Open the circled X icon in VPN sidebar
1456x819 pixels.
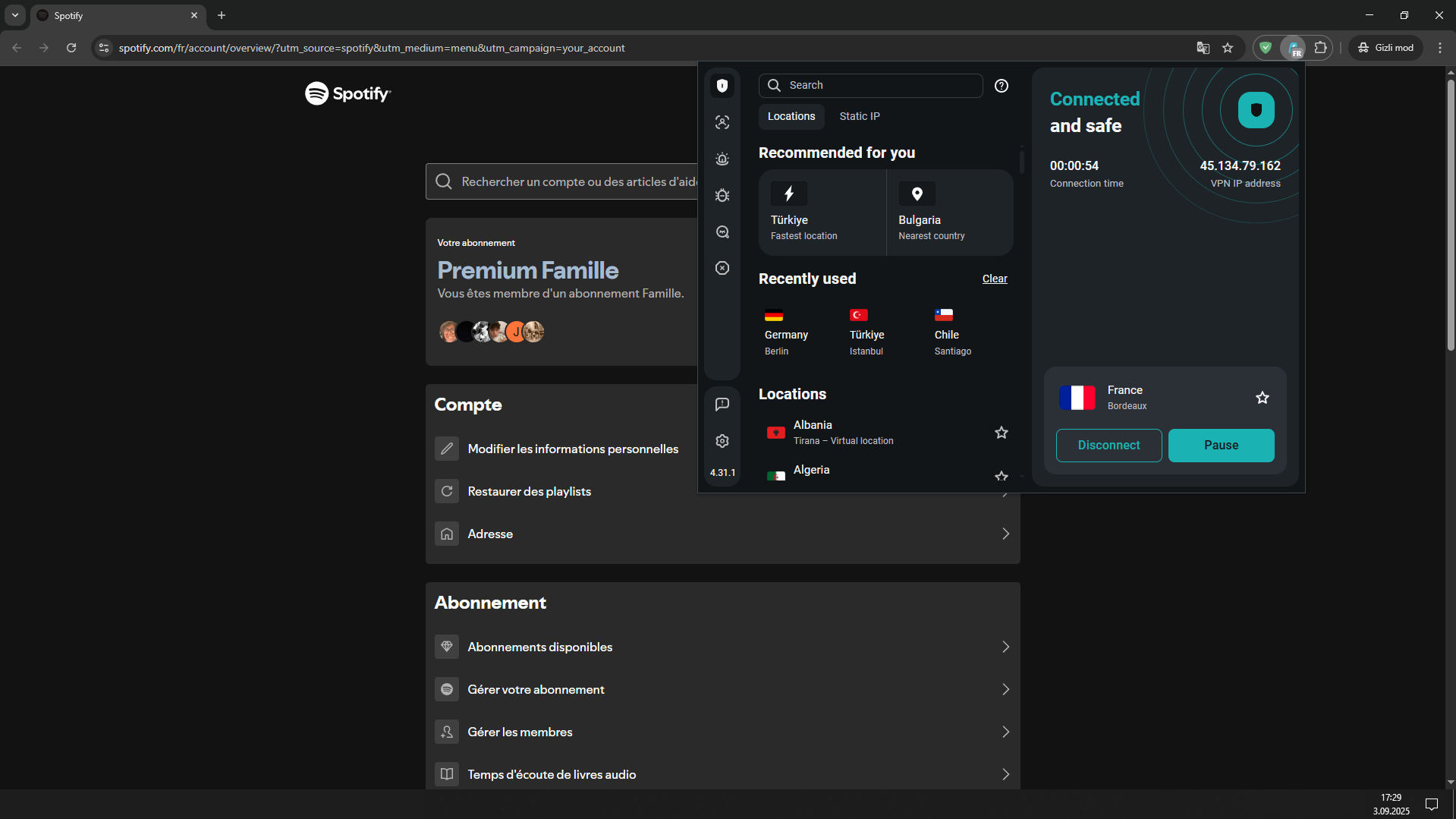[722, 268]
